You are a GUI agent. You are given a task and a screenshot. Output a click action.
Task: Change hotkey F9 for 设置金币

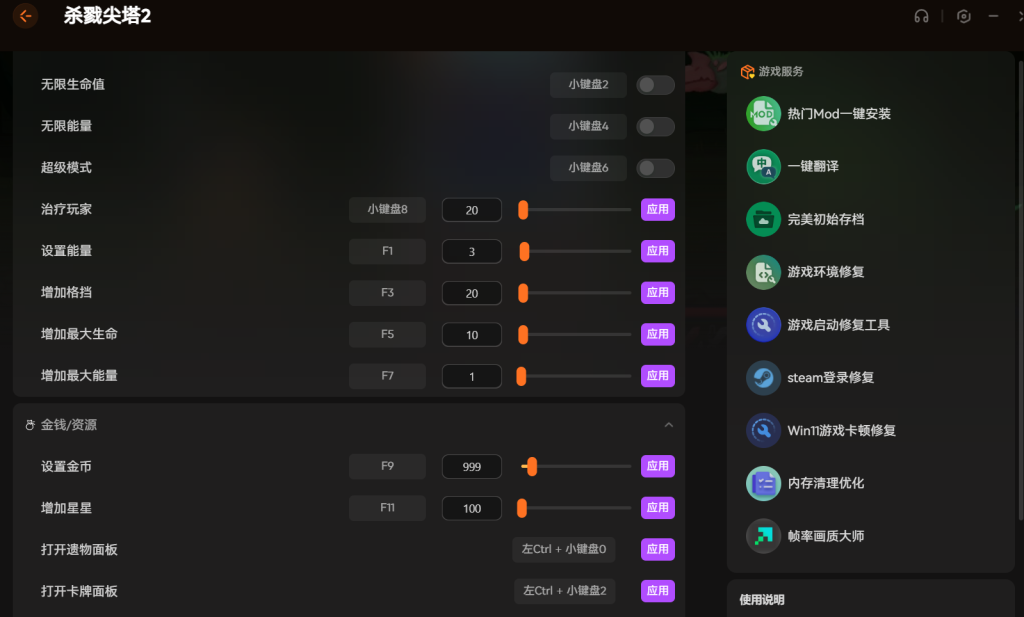tap(387, 466)
